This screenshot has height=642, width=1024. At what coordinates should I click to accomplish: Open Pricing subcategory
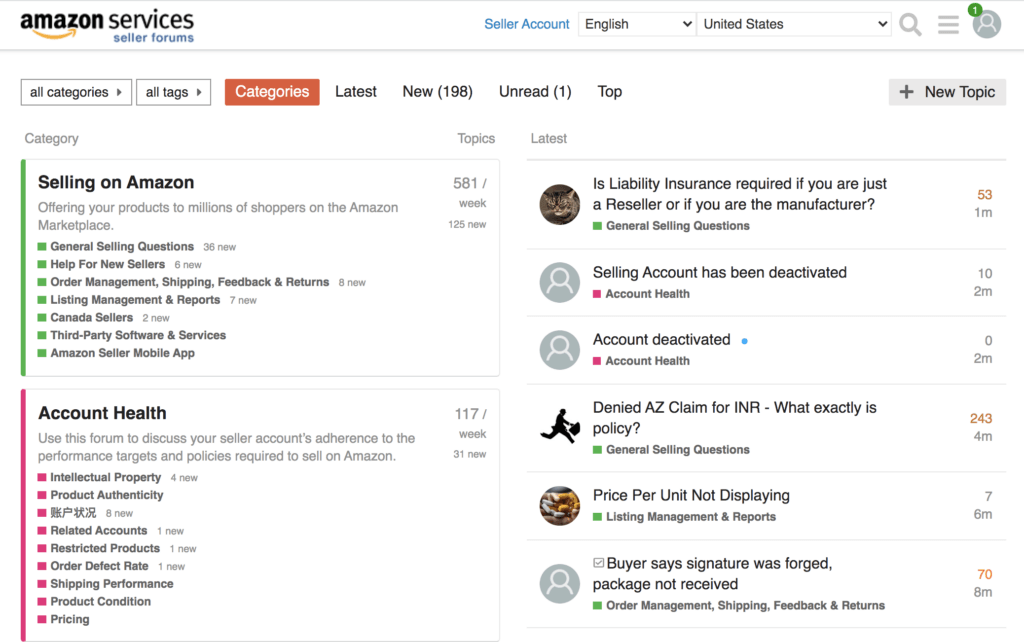[x=70, y=619]
